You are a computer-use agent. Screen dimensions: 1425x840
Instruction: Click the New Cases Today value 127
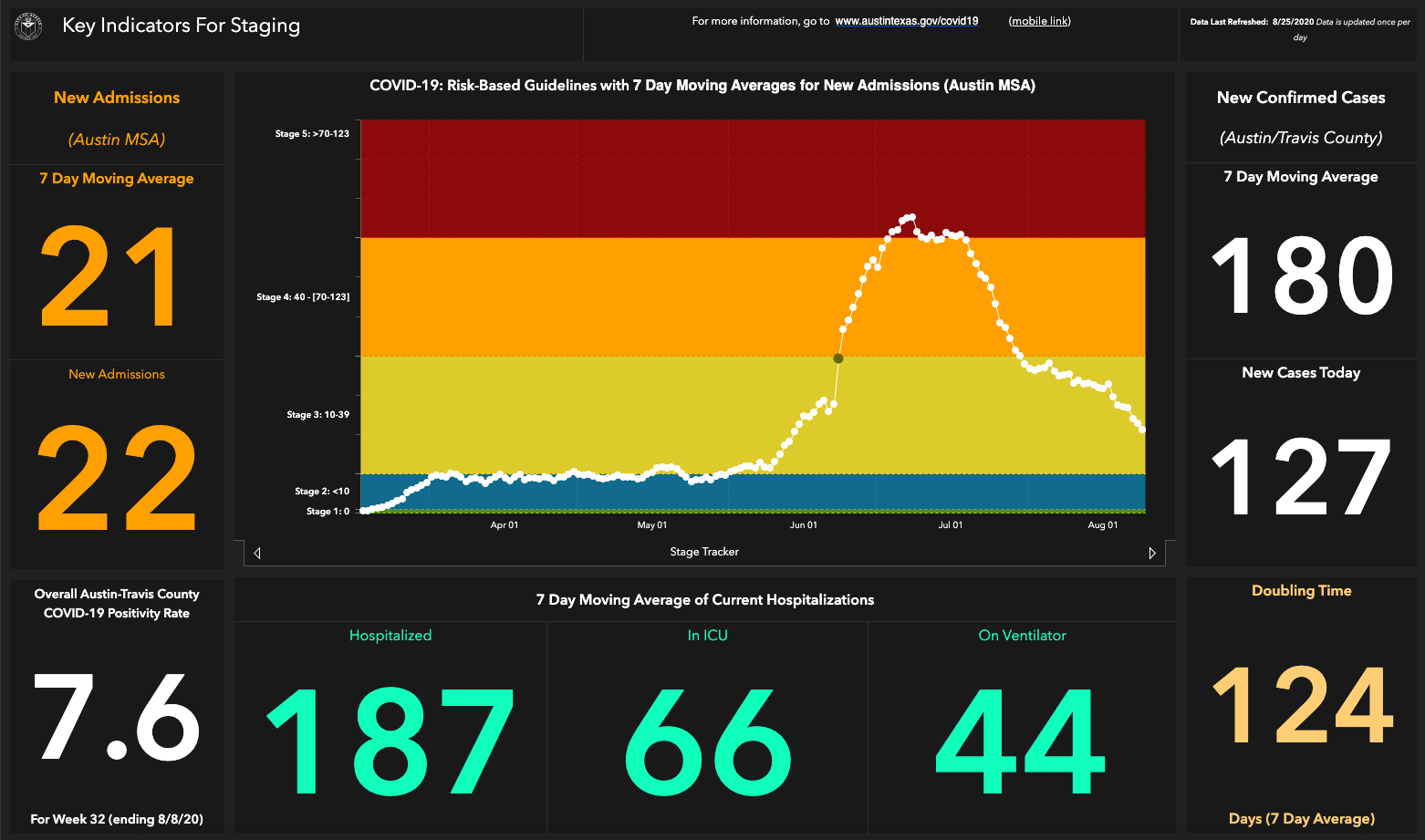tap(1301, 477)
